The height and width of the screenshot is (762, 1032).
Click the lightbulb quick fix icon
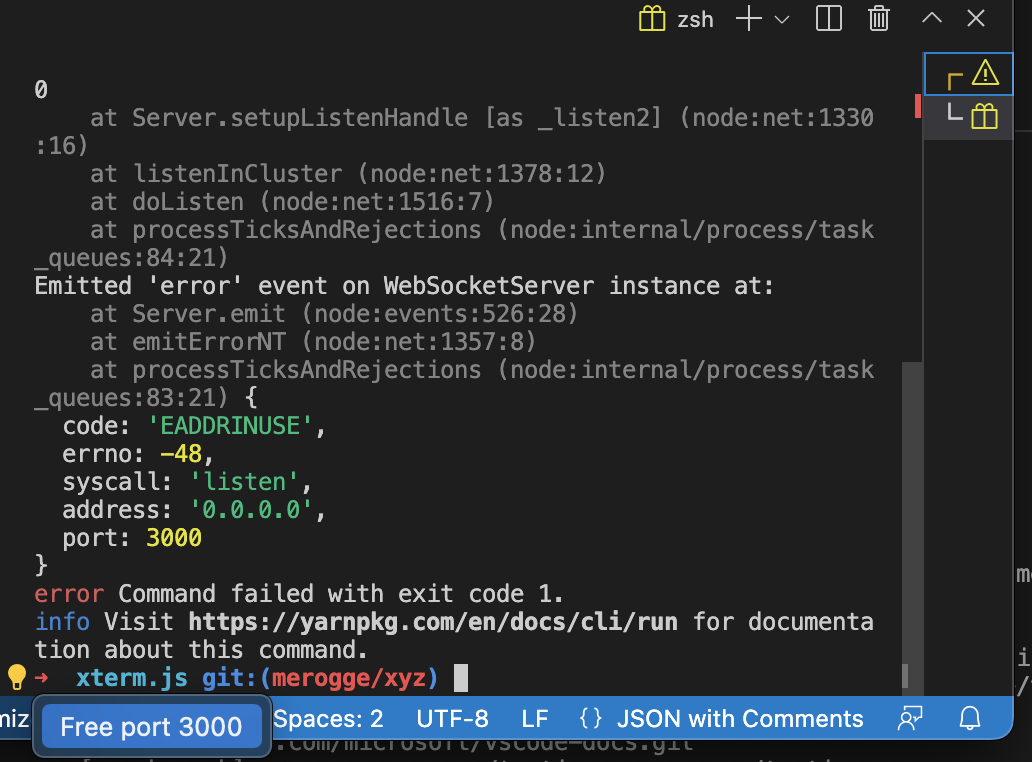tap(15, 677)
